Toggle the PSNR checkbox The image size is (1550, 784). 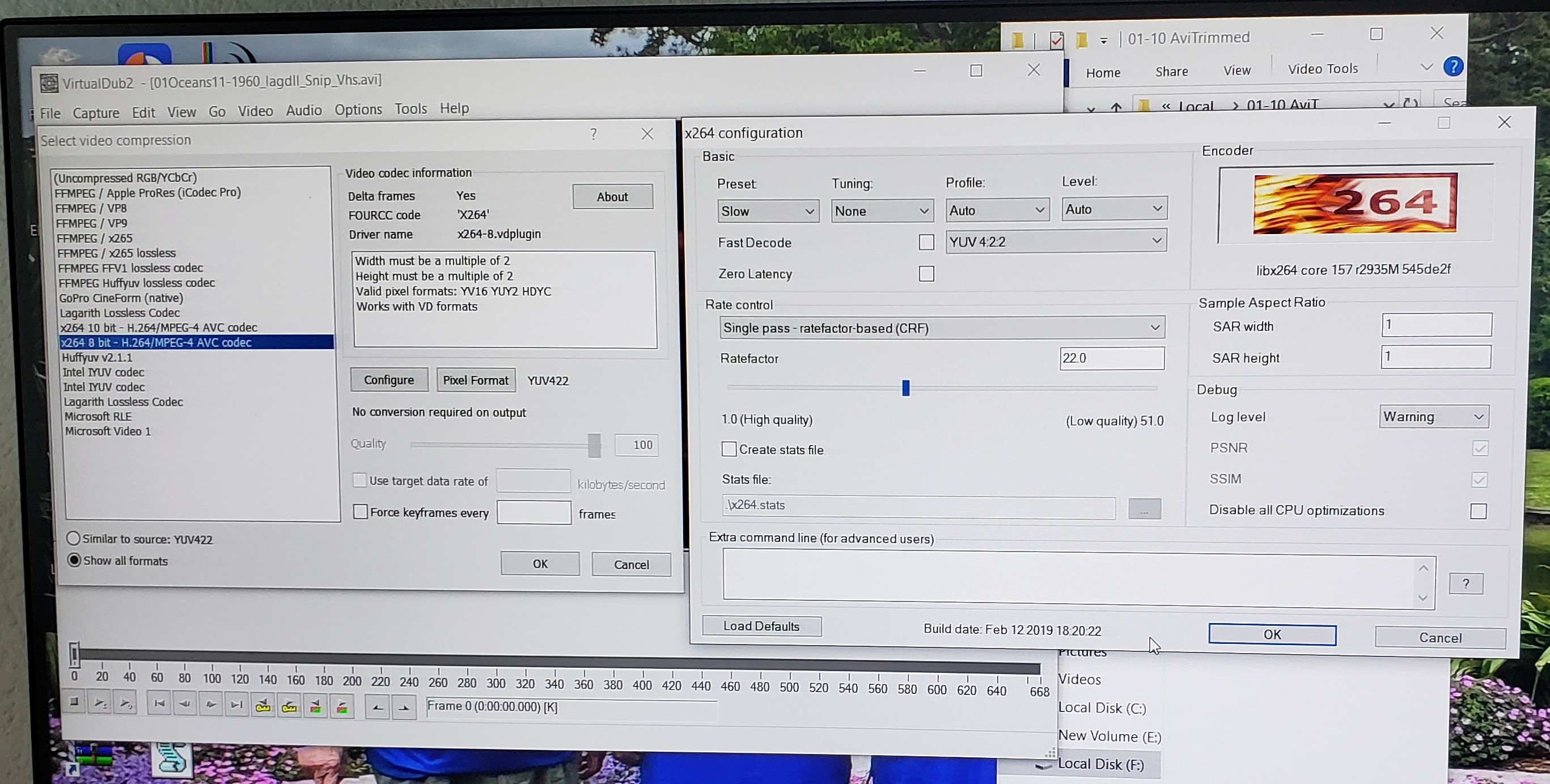pos(1480,448)
